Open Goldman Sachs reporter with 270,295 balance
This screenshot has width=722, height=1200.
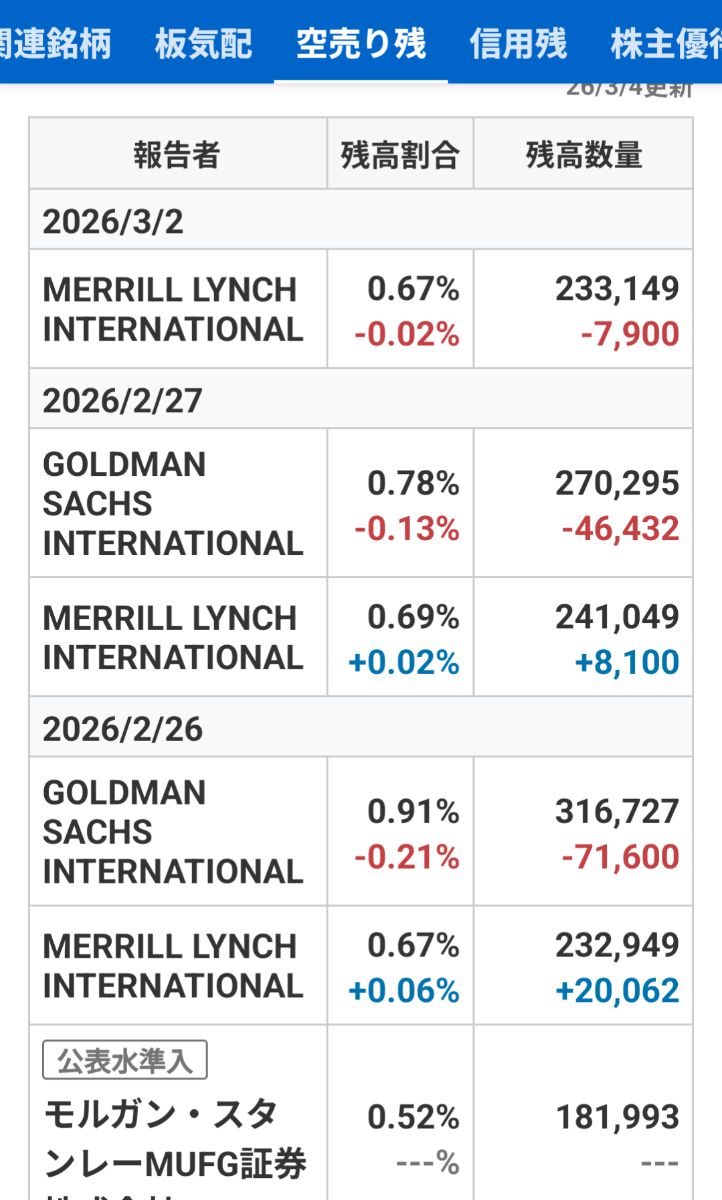click(172, 504)
